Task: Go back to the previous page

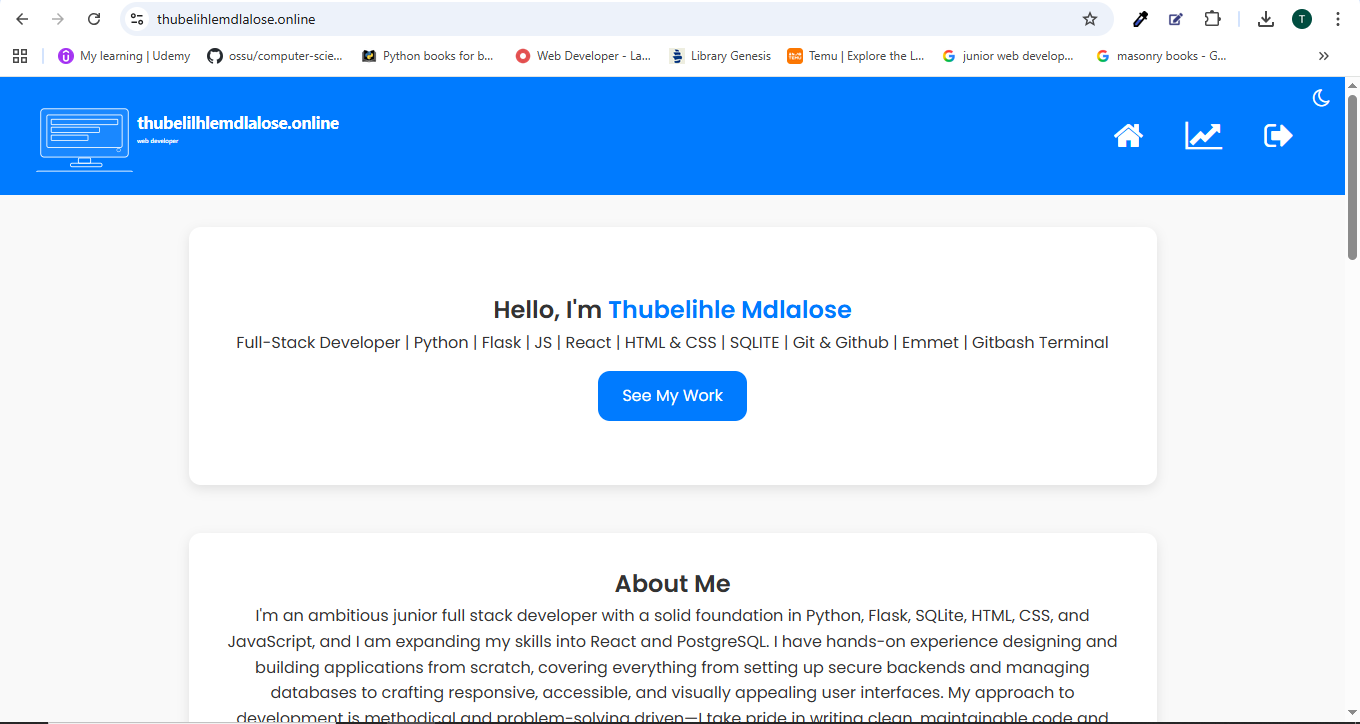Action: pos(22,19)
